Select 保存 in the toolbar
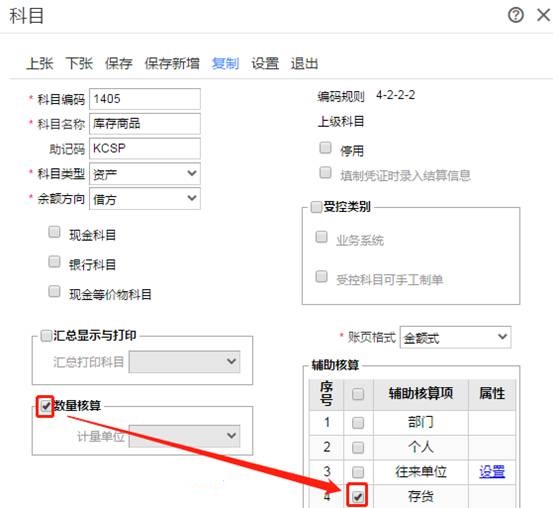 119,64
